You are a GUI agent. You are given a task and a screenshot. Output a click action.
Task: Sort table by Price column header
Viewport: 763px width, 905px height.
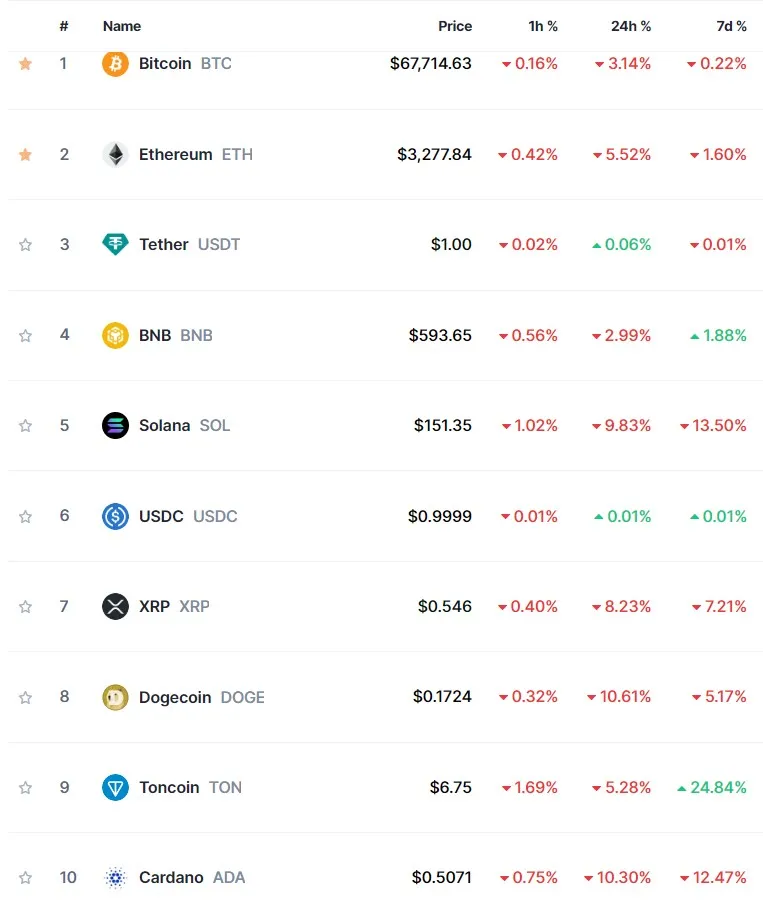(x=455, y=26)
